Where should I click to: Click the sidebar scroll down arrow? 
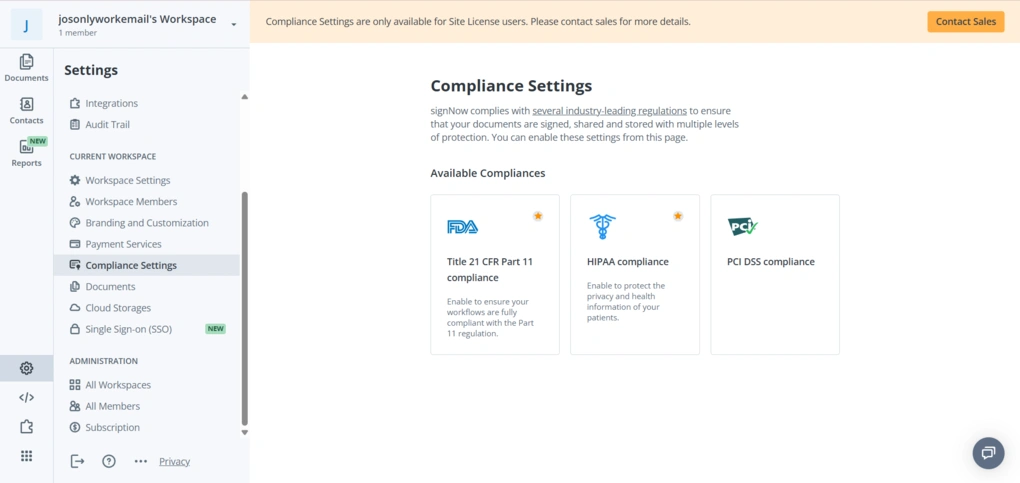245,432
